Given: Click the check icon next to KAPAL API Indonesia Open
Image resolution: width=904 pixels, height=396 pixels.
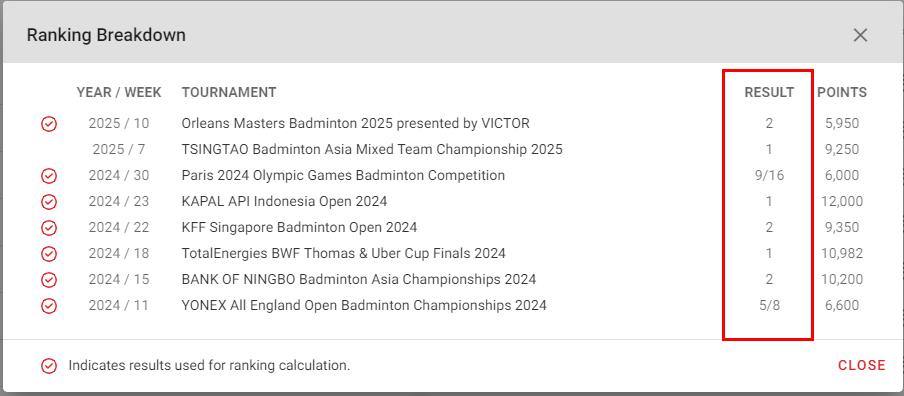Looking at the screenshot, I should (x=49, y=202).
